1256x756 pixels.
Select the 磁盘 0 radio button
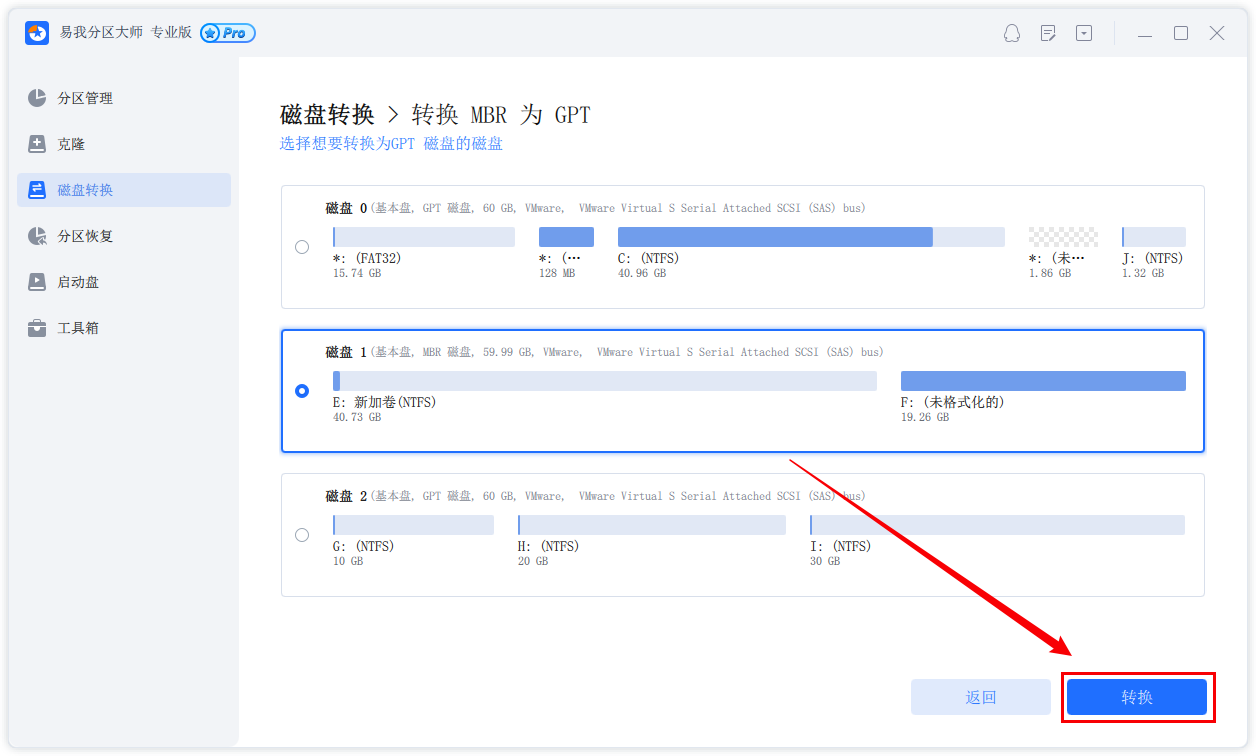(302, 247)
